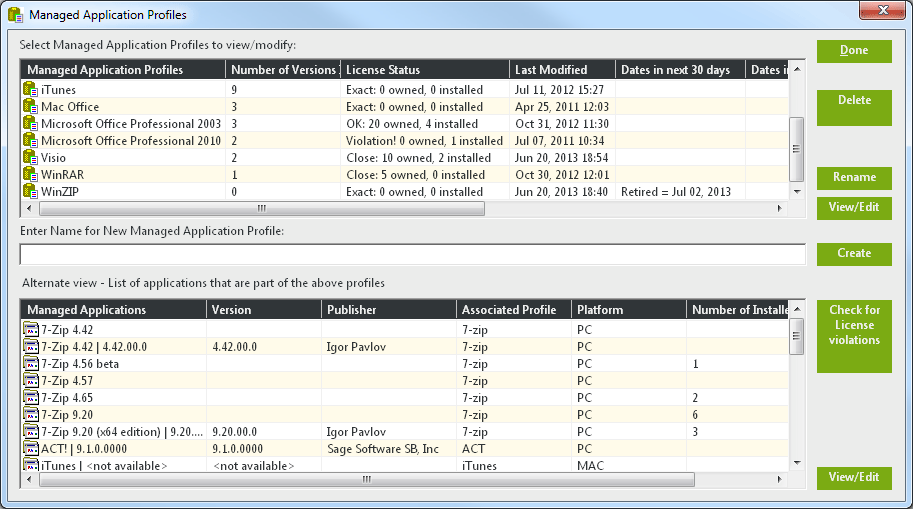Click the Microsoft Office Professional 2003 profile icon

click(x=30, y=123)
